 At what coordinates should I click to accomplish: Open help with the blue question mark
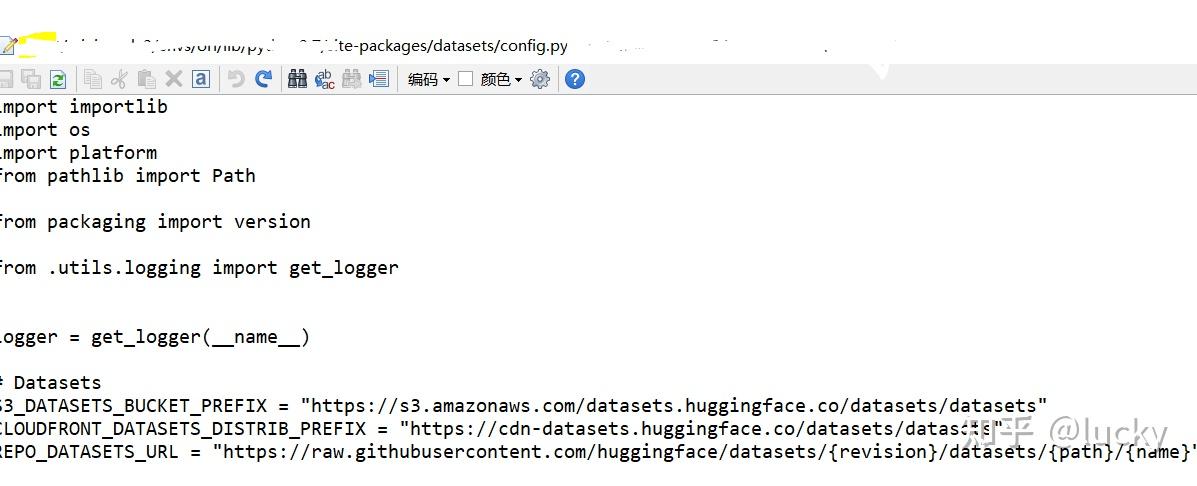[575, 79]
